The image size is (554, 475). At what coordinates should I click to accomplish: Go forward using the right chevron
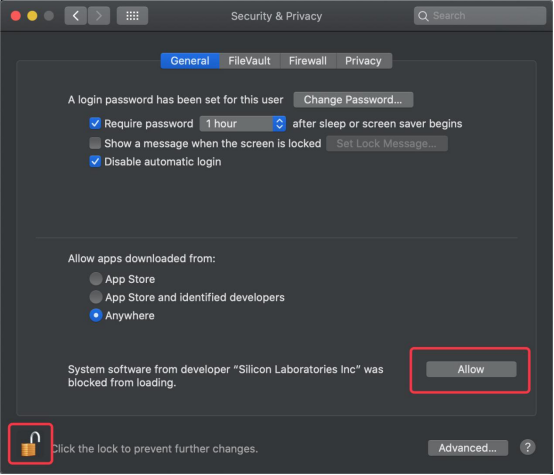click(99, 16)
